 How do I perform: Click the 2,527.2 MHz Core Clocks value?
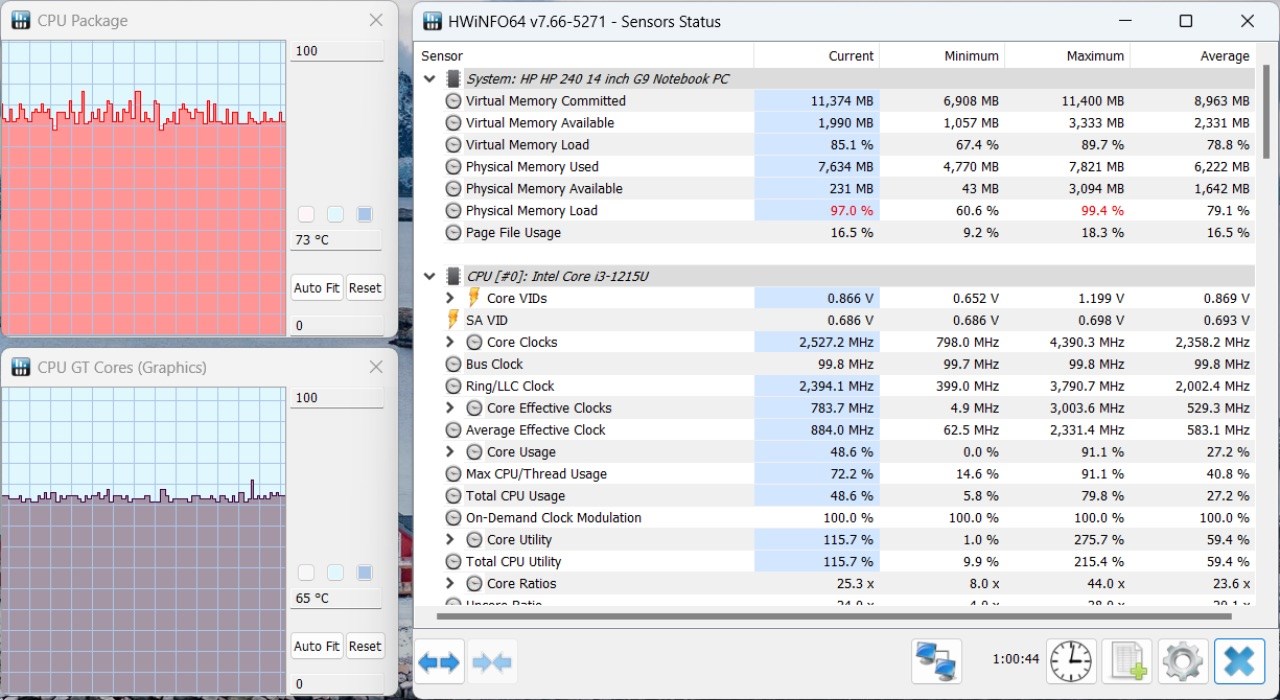click(x=835, y=342)
